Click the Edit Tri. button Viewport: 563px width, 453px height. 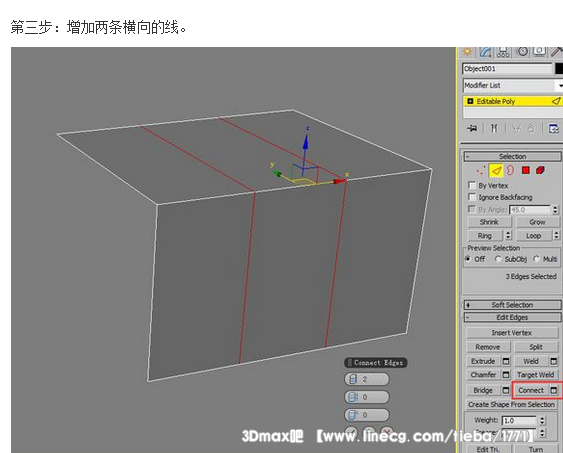click(x=488, y=449)
